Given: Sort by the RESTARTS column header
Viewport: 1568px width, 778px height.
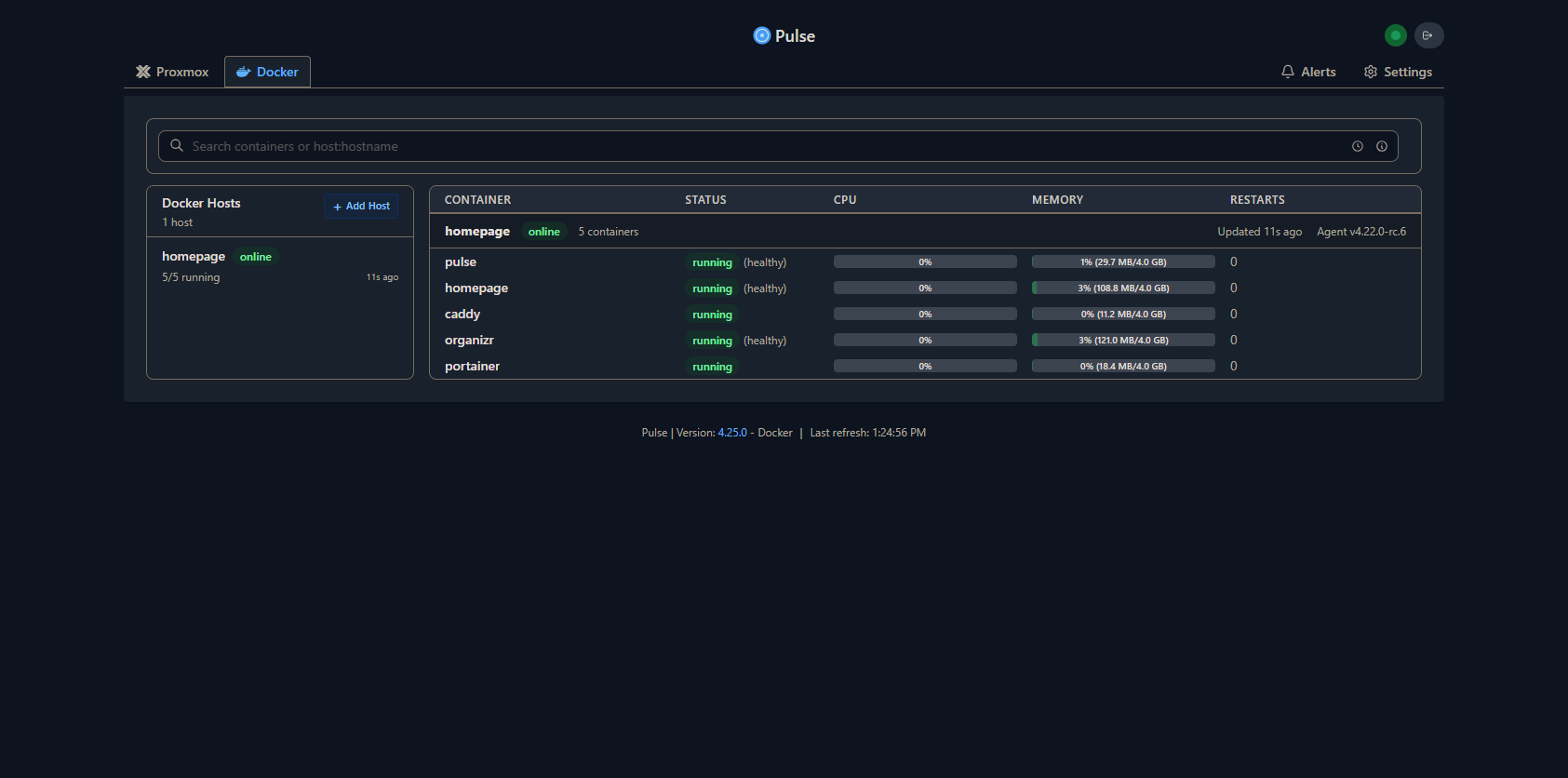Looking at the screenshot, I should 1256,200.
